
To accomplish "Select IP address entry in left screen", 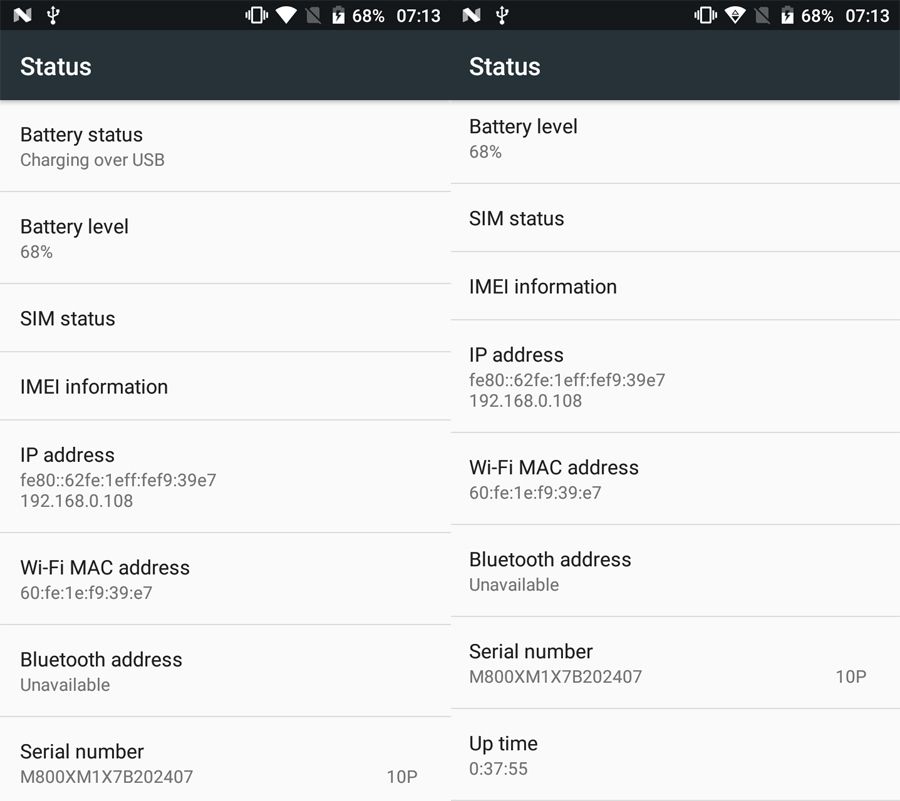I will (225, 476).
